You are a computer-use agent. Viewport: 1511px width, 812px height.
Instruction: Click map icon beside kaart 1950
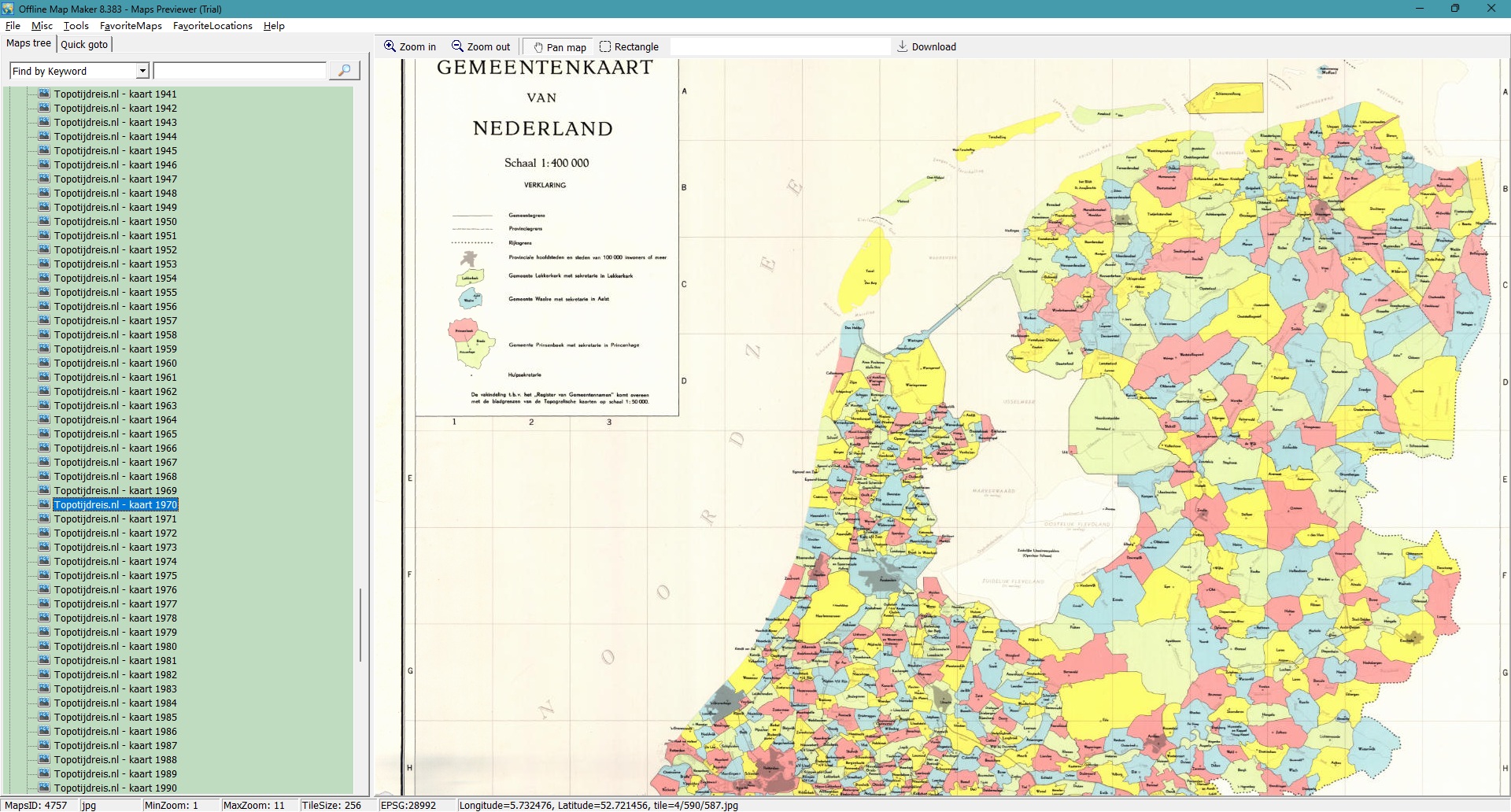click(44, 222)
